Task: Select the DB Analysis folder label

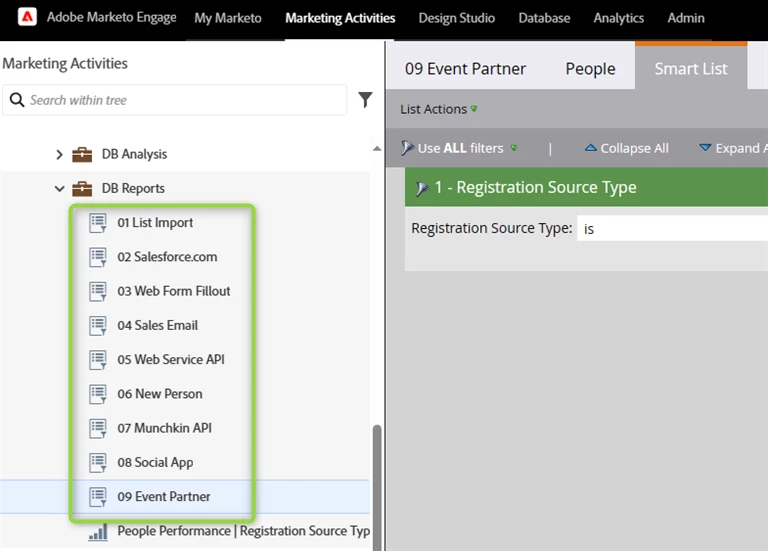Action: pyautogui.click(x=134, y=154)
